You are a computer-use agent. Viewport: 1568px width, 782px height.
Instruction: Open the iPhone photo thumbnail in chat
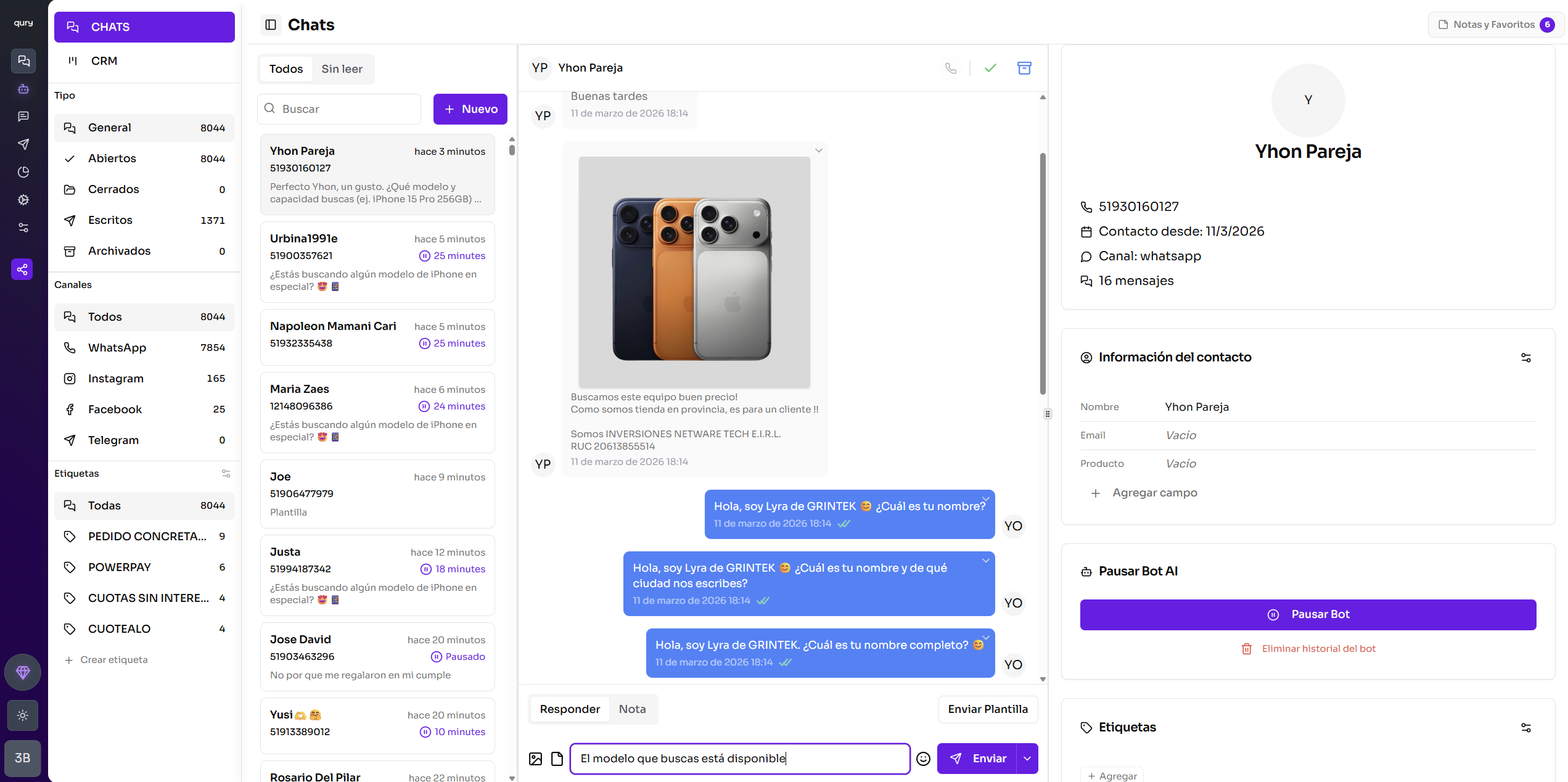pyautogui.click(x=694, y=272)
